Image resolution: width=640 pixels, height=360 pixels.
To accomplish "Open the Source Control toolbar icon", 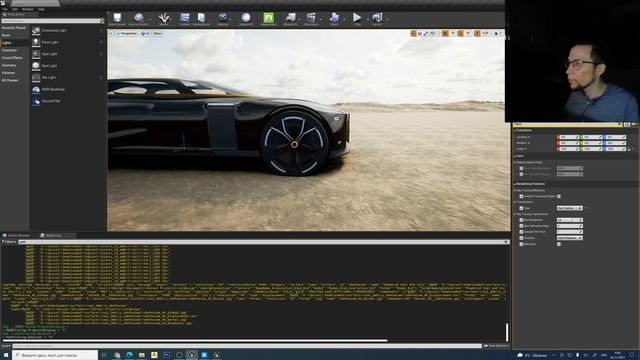I will (x=139, y=18).
